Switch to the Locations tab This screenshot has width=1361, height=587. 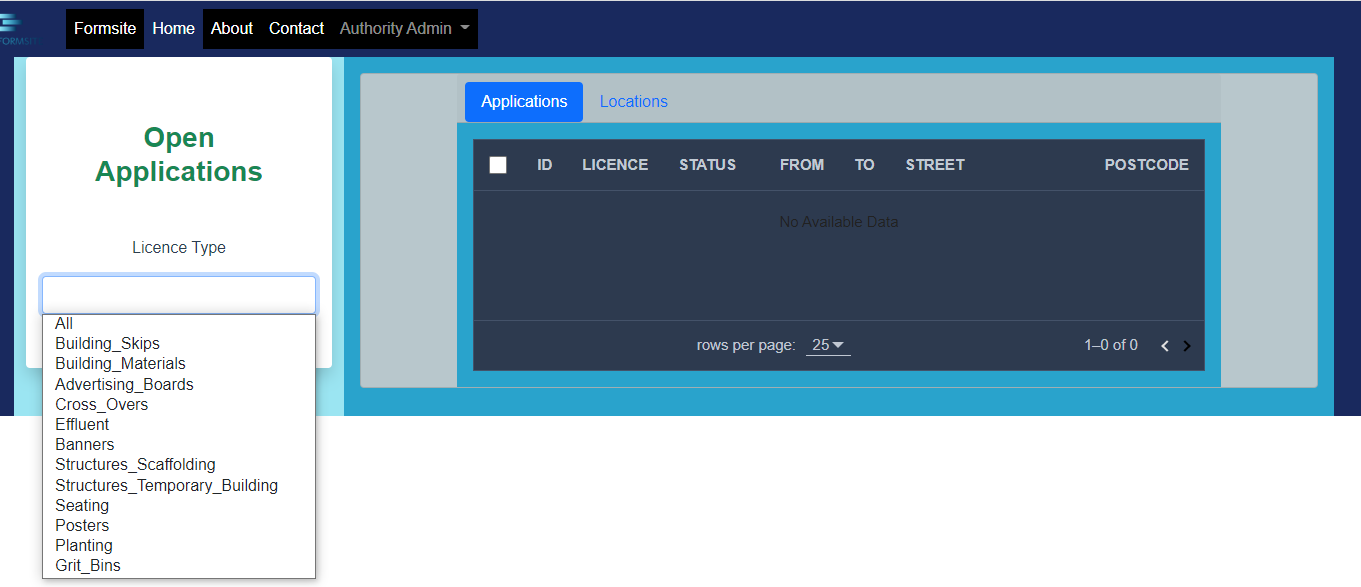point(633,101)
